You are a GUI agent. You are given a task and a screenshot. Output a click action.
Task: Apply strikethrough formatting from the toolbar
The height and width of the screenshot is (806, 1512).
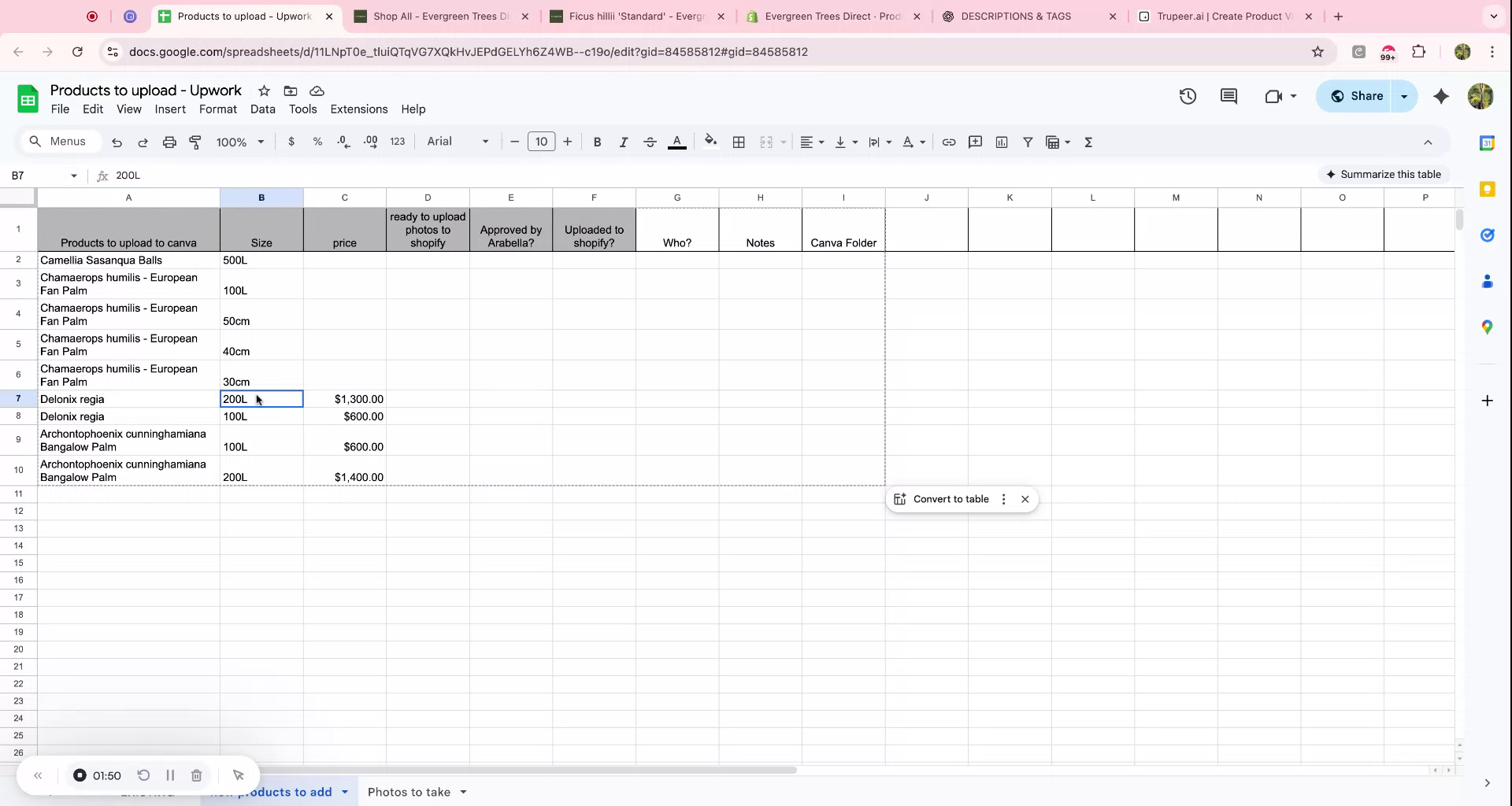pos(650,142)
